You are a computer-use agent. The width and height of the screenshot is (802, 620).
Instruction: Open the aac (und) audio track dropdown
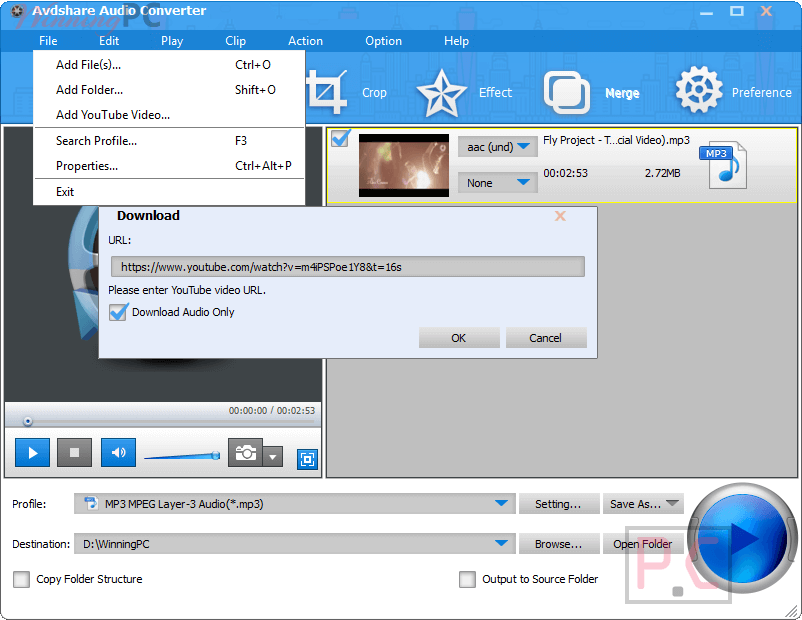coord(498,147)
